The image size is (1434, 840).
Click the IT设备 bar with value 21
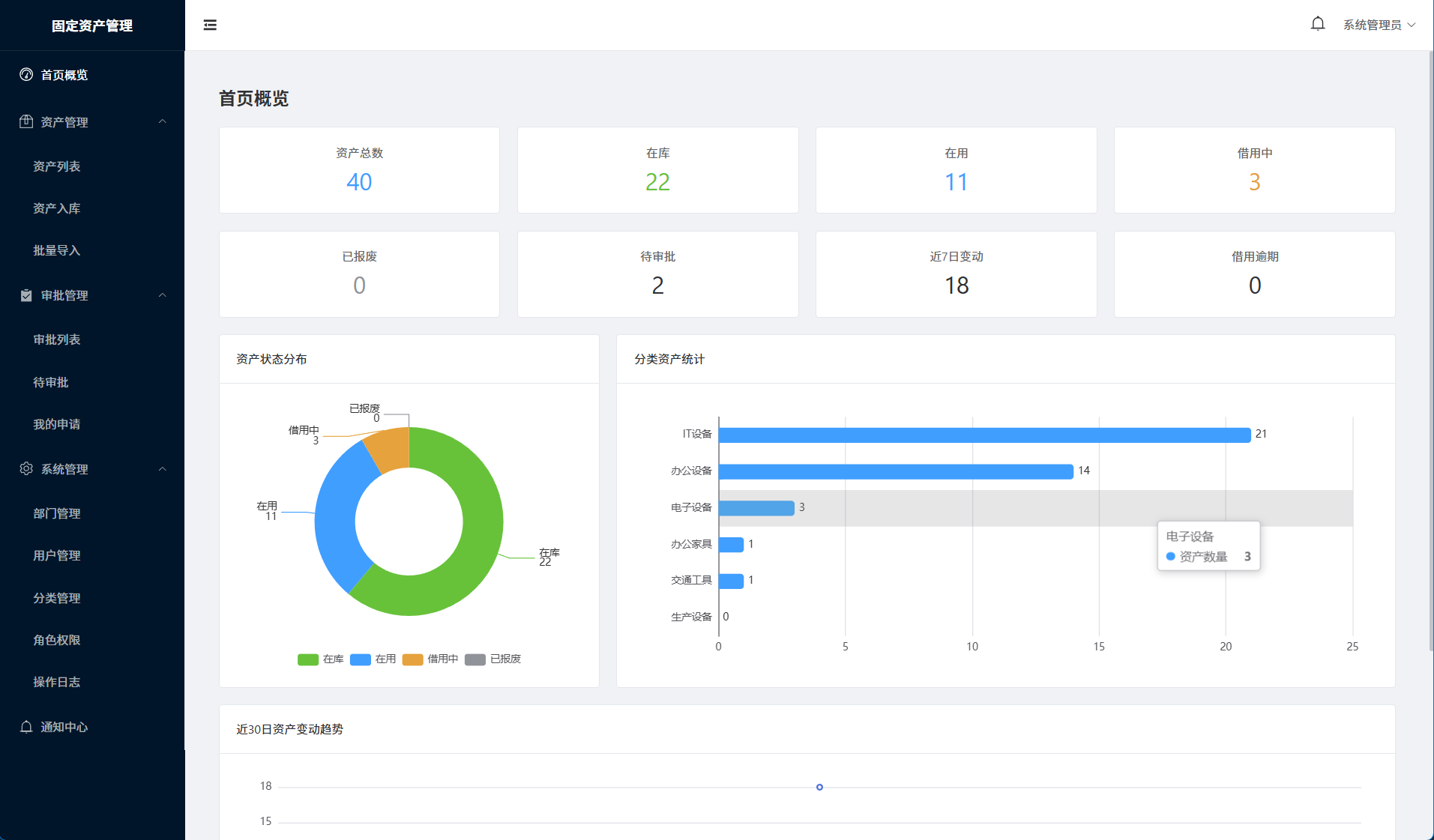click(984, 435)
